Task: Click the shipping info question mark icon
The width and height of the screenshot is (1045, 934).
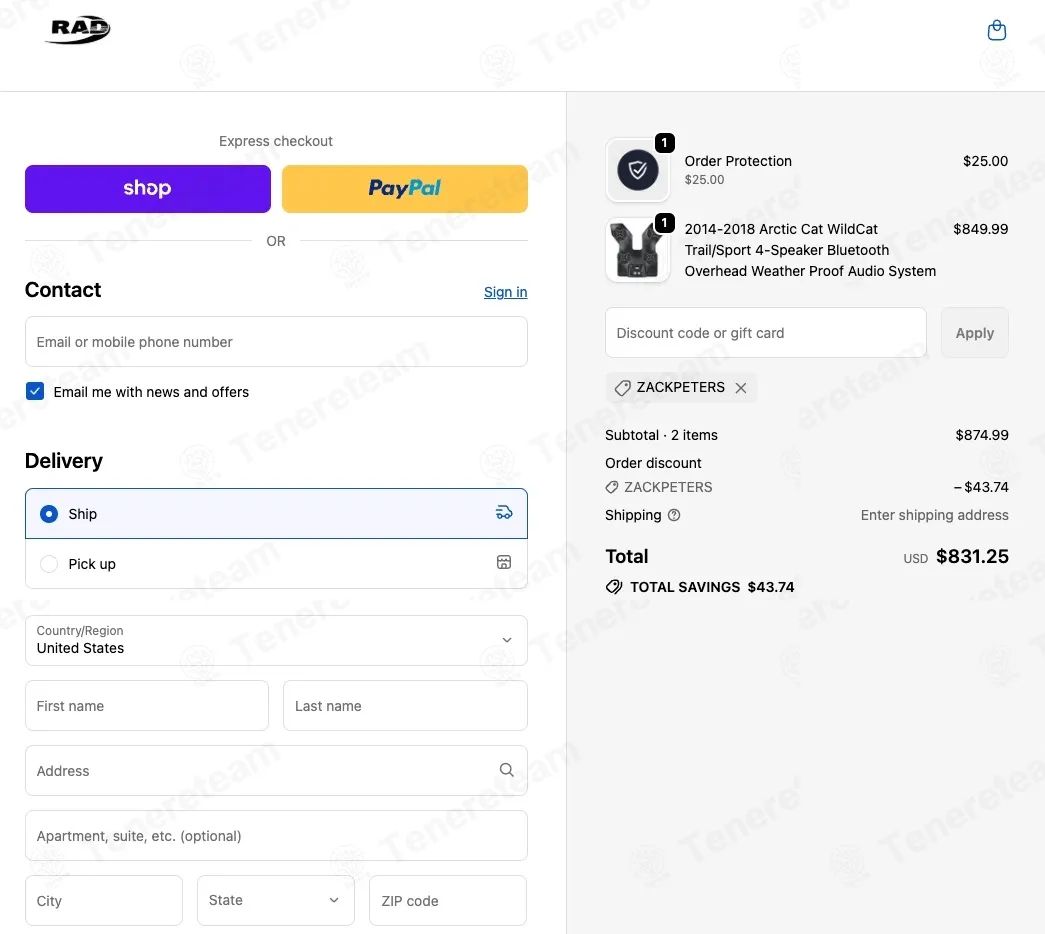Action: [674, 515]
